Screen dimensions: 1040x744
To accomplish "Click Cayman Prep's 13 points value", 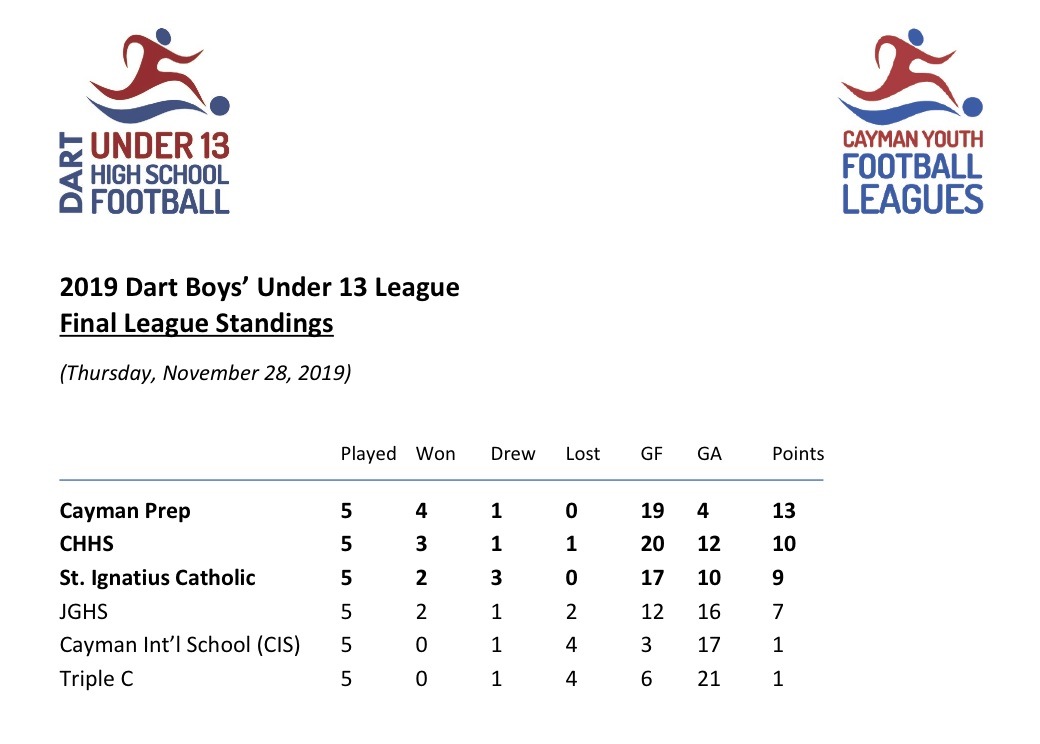I will point(784,511).
